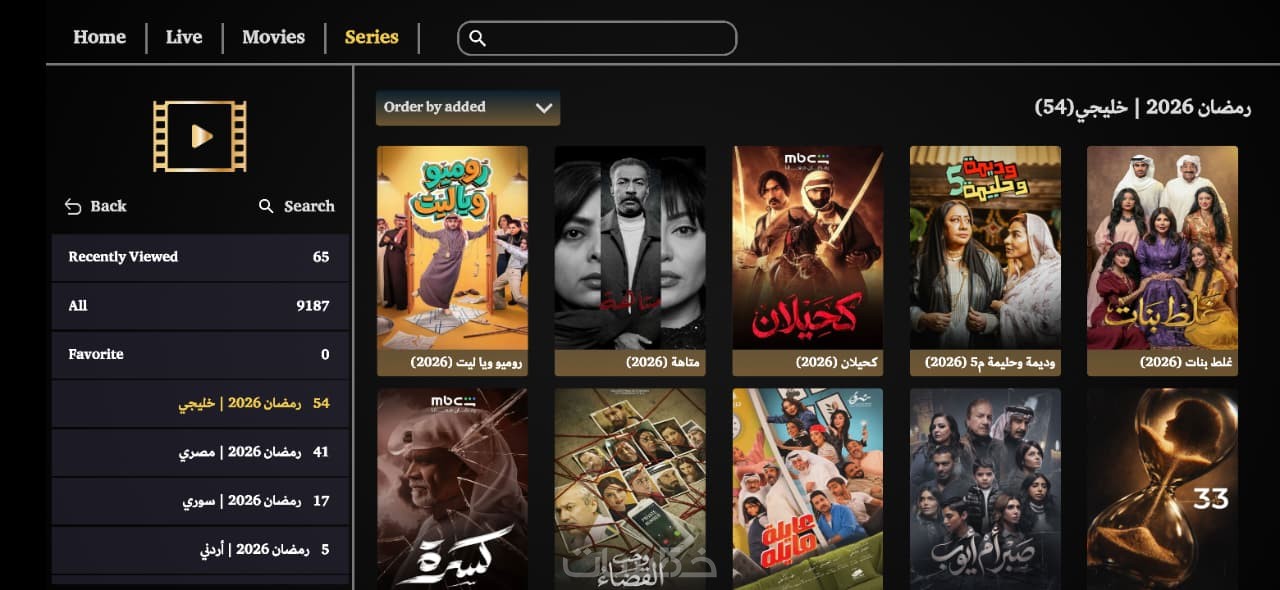Screen dimensions: 1280x590
Task: Click the sidebar Search magnifier icon
Action: [x=266, y=206]
